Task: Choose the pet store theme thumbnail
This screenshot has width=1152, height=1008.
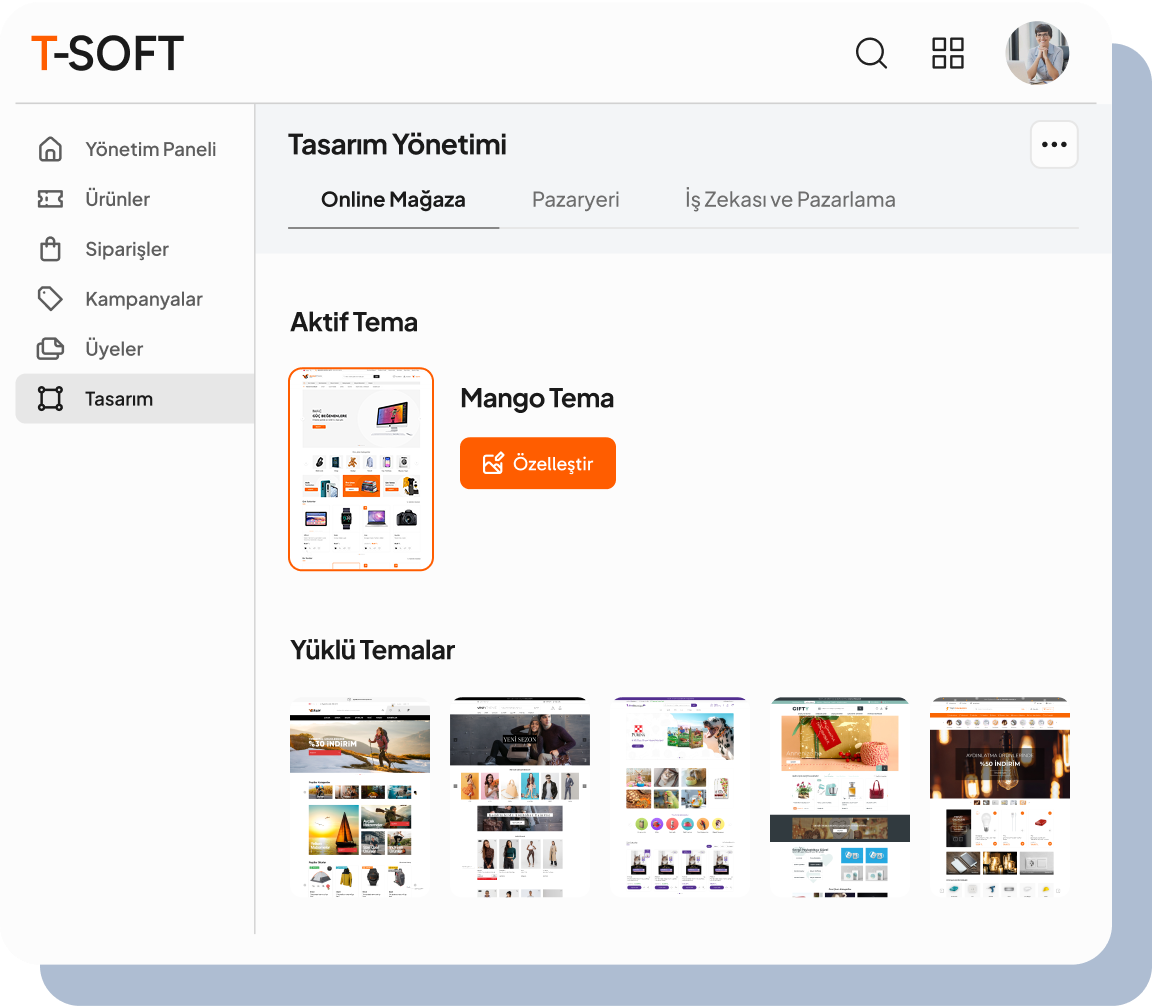Action: [x=680, y=797]
